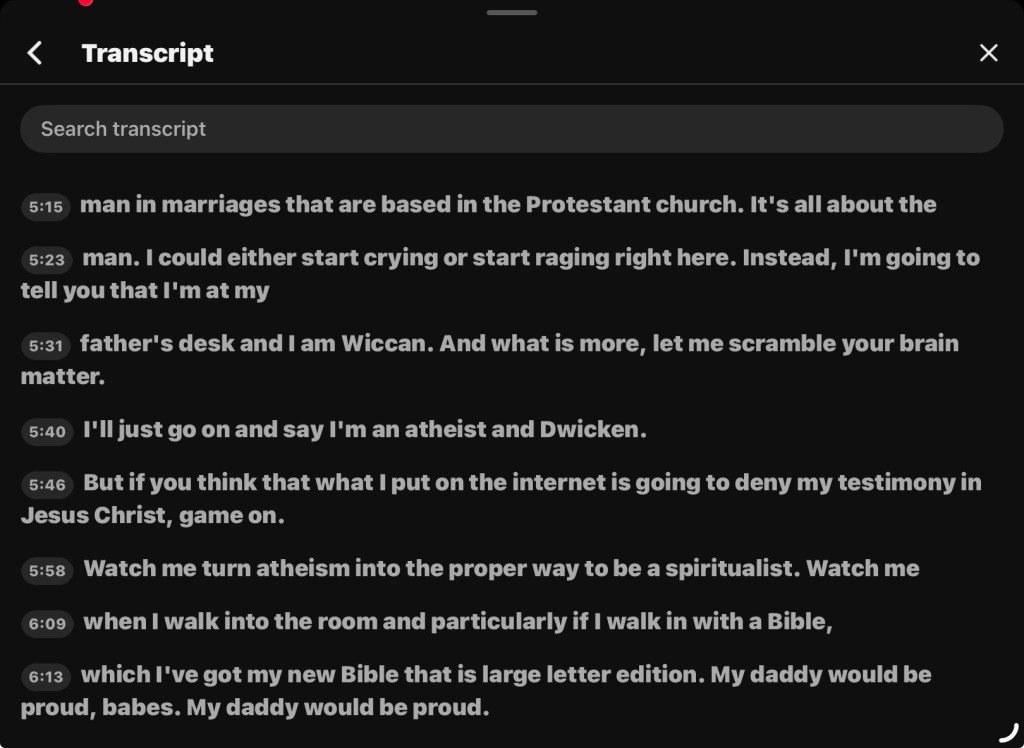
Task: Select the "turn atheism into the proper way" line
Action: pos(500,569)
